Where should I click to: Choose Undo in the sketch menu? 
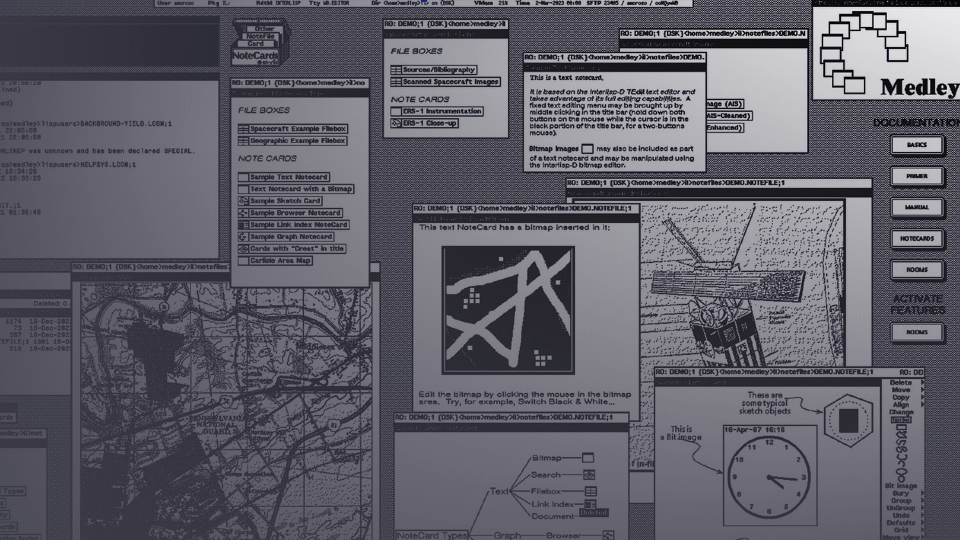coord(900,515)
